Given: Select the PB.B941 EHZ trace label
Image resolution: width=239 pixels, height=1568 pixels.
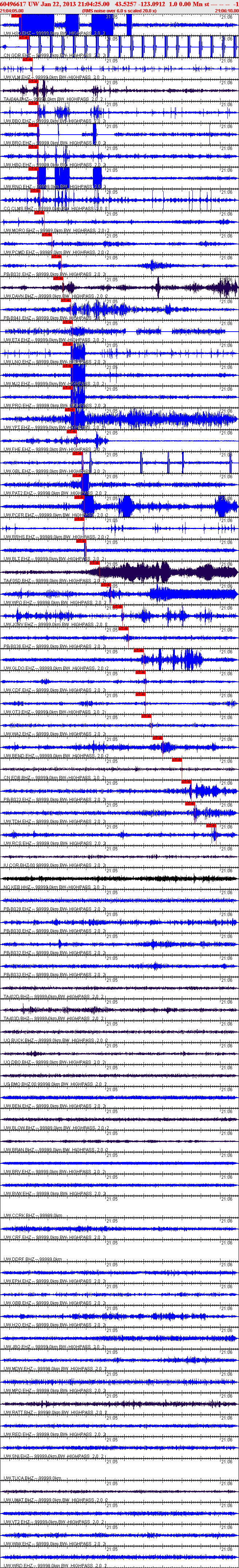Looking at the screenshot, I should [55, 318].
